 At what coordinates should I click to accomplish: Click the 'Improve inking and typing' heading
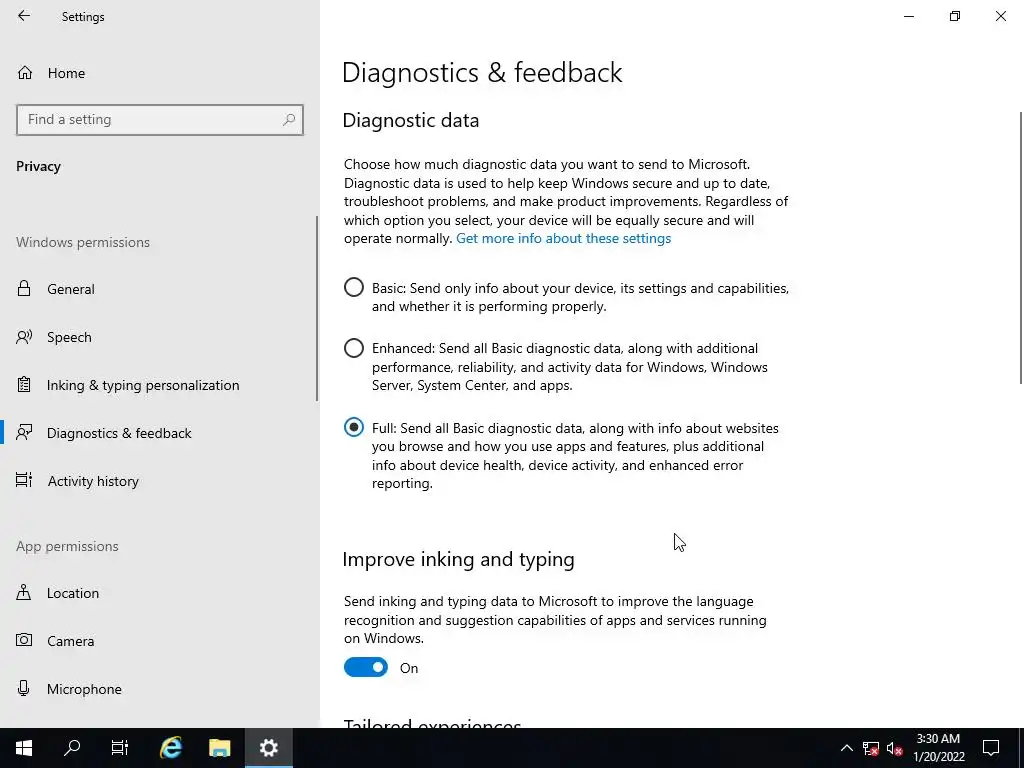pos(458,560)
